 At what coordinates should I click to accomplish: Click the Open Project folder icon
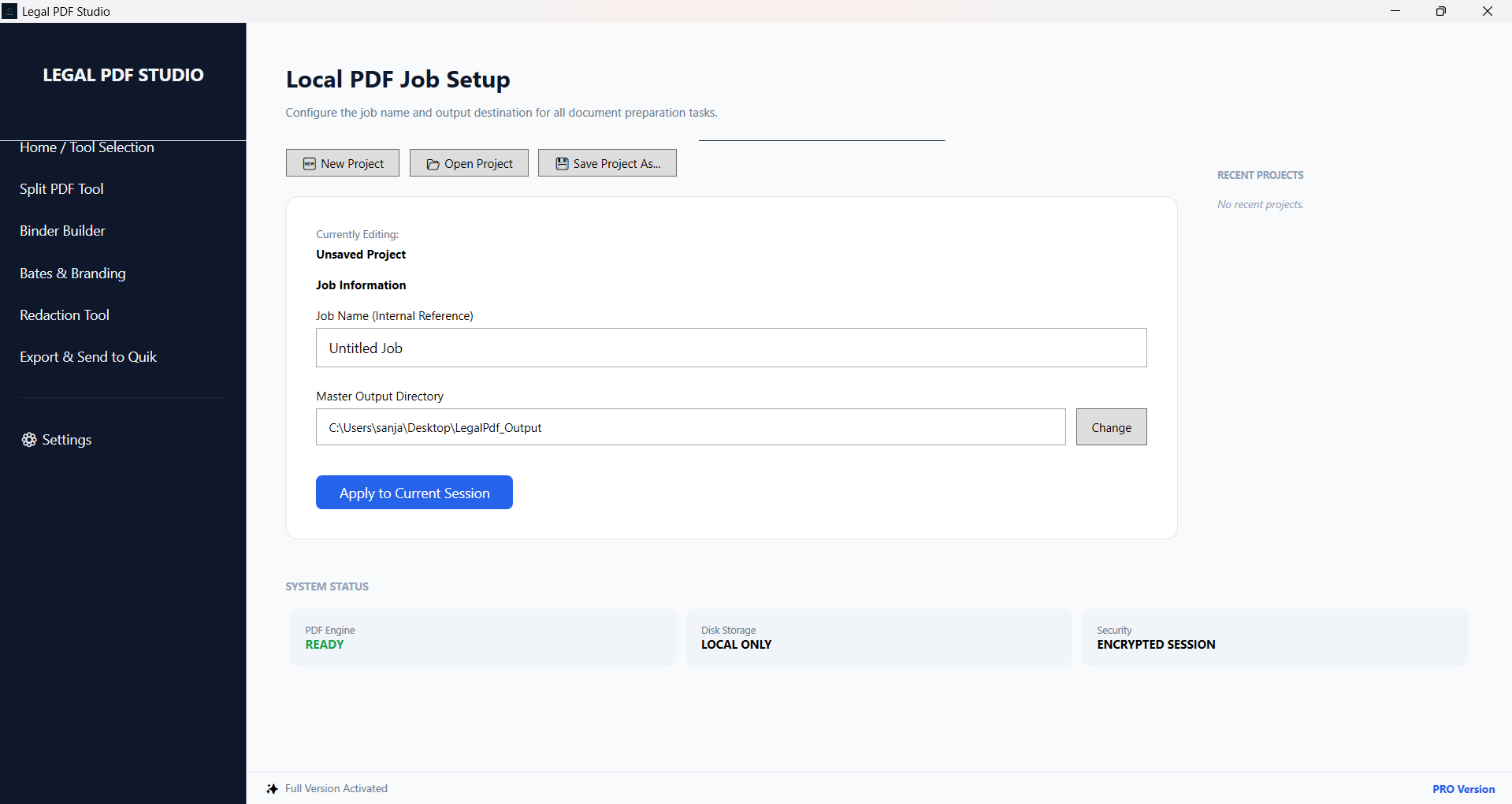pyautogui.click(x=433, y=163)
